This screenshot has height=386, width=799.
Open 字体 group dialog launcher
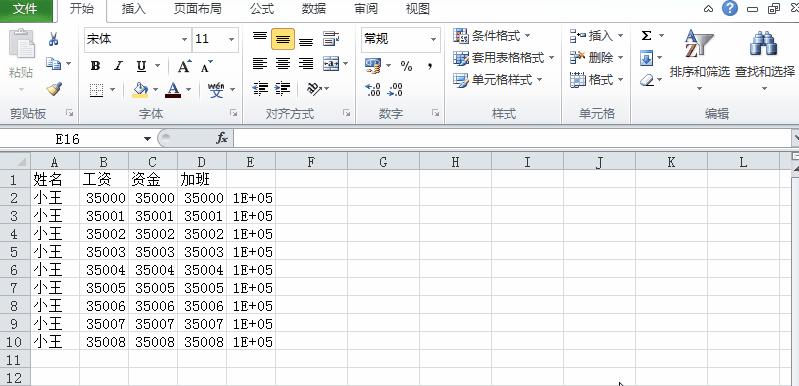(233, 113)
